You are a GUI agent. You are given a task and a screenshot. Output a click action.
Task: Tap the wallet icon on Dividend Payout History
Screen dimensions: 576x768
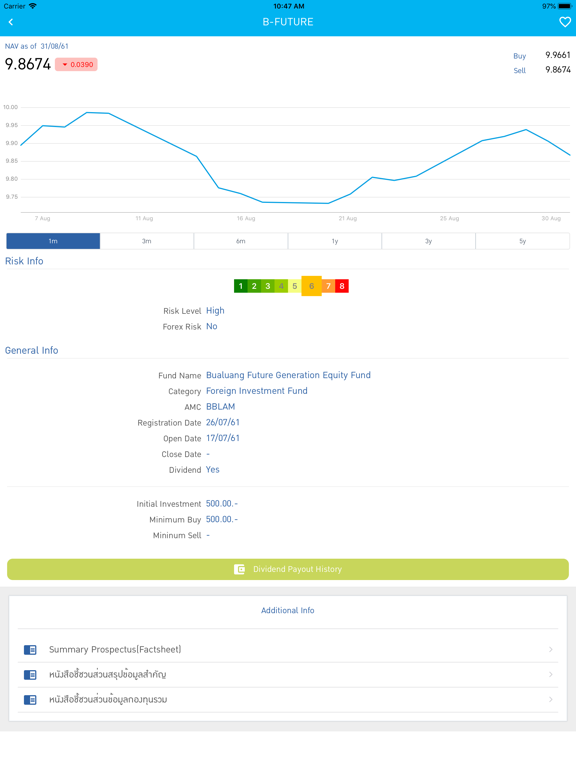pyautogui.click(x=240, y=569)
